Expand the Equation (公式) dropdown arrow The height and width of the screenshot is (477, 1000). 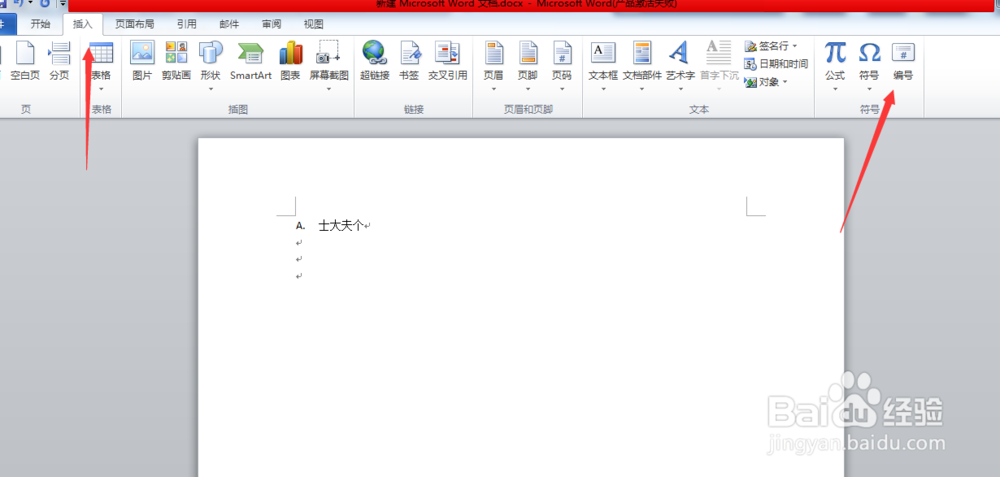[x=835, y=89]
